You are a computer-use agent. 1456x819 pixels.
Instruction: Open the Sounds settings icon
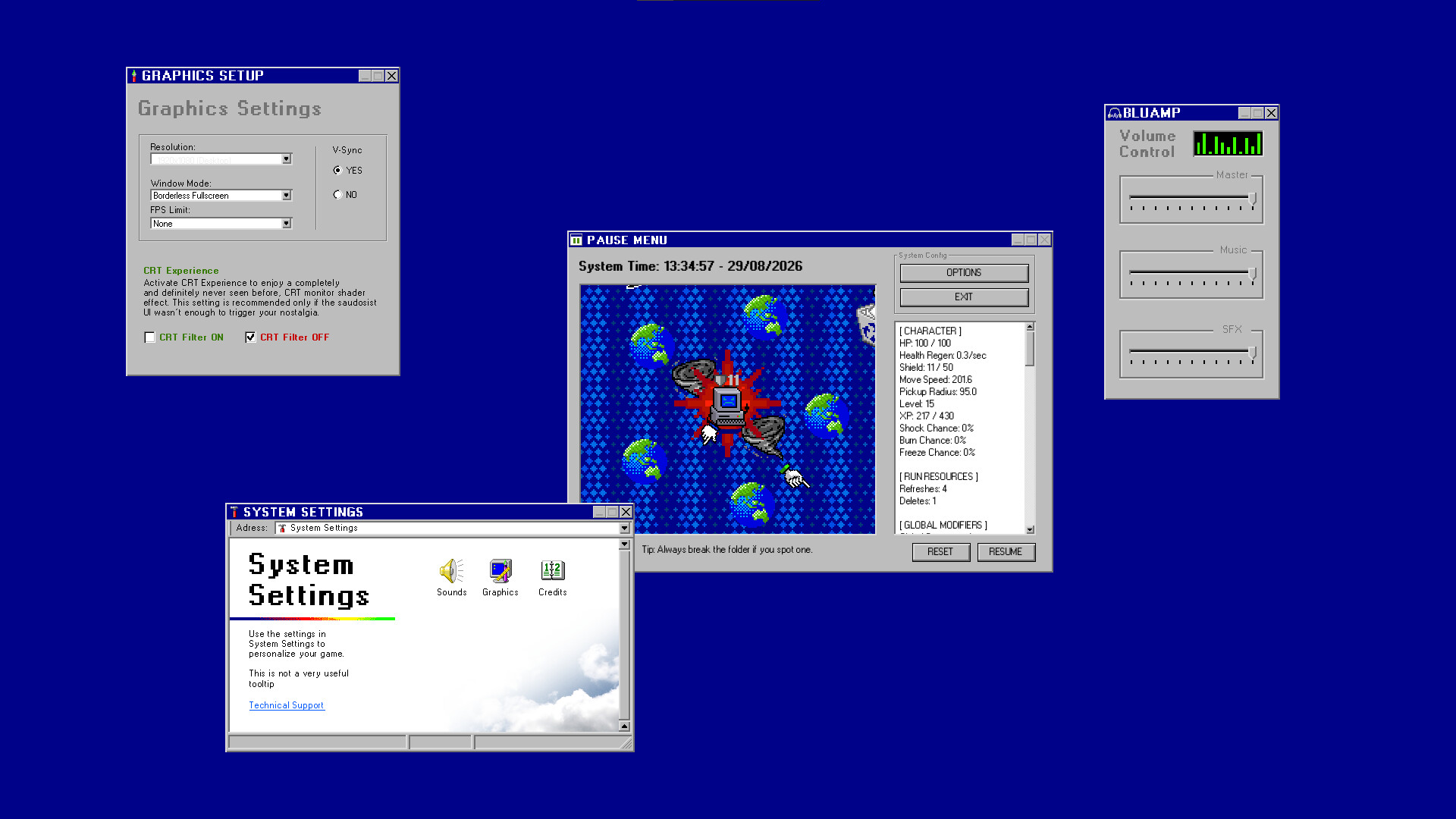[x=451, y=577]
